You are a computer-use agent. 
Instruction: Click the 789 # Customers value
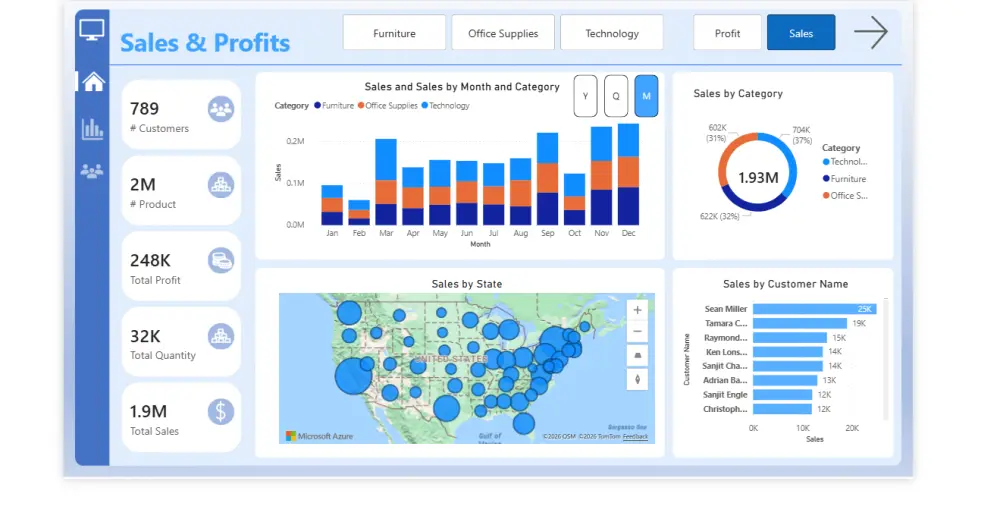[144, 109]
